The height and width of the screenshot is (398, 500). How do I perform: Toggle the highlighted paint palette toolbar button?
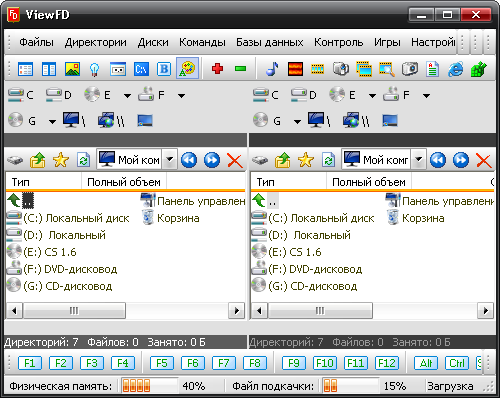pyautogui.click(x=187, y=68)
